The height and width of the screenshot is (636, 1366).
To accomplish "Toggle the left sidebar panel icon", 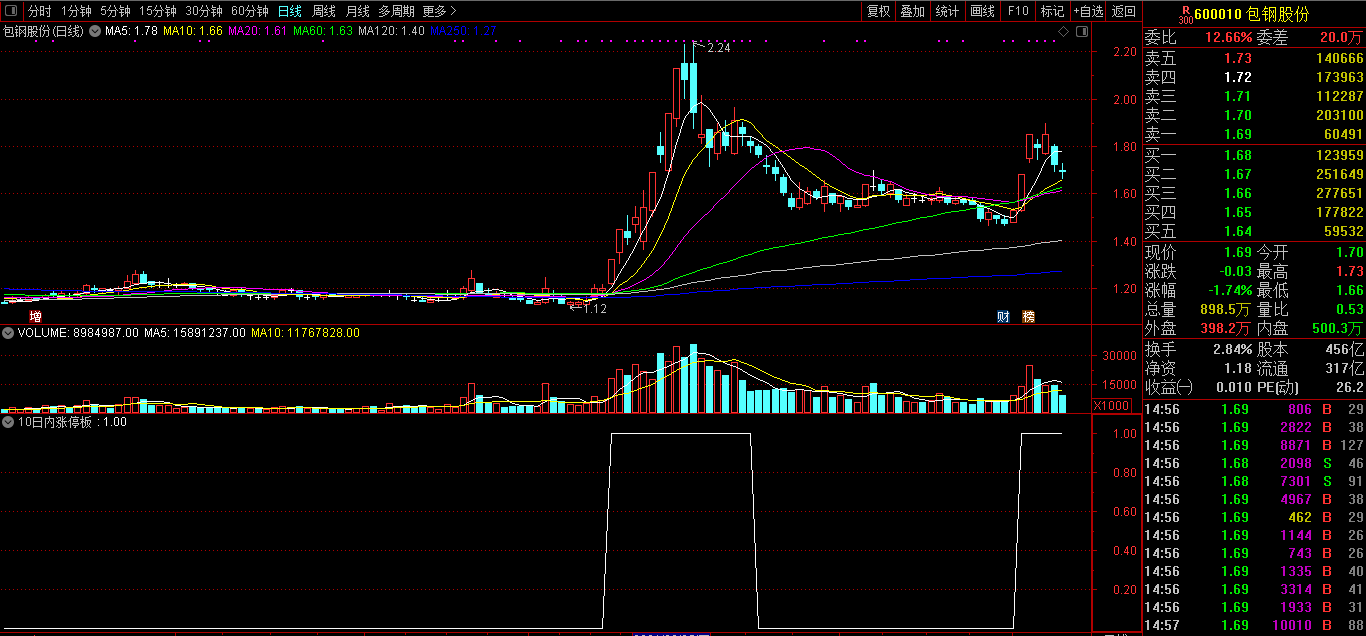I will [10, 11].
